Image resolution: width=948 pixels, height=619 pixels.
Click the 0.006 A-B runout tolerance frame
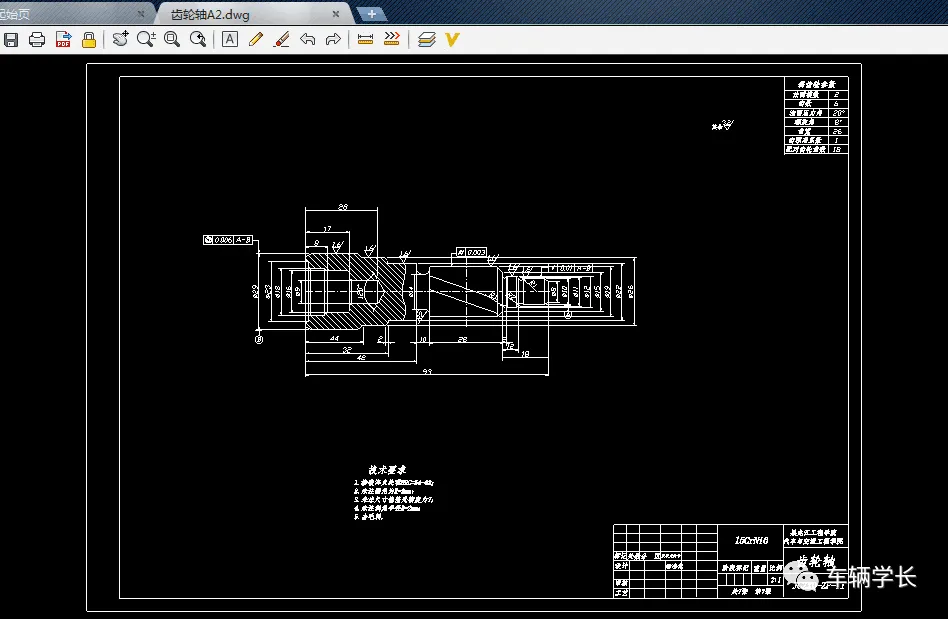click(x=227, y=240)
